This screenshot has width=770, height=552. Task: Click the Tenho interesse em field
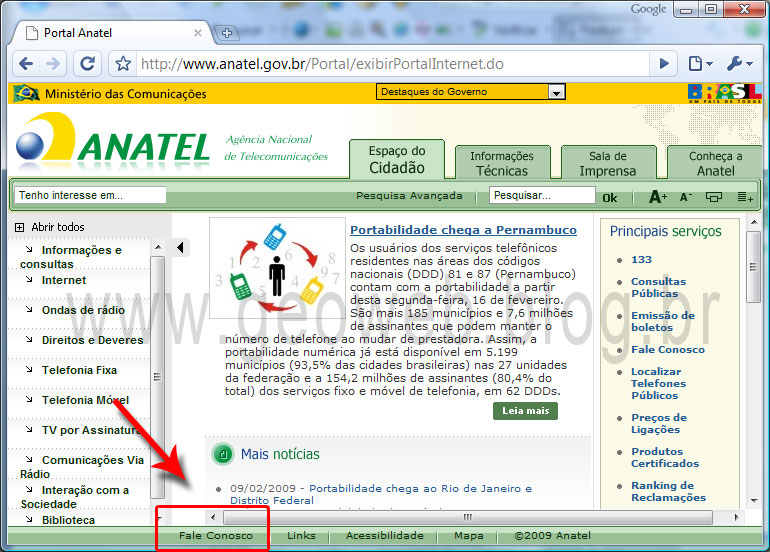pos(90,195)
